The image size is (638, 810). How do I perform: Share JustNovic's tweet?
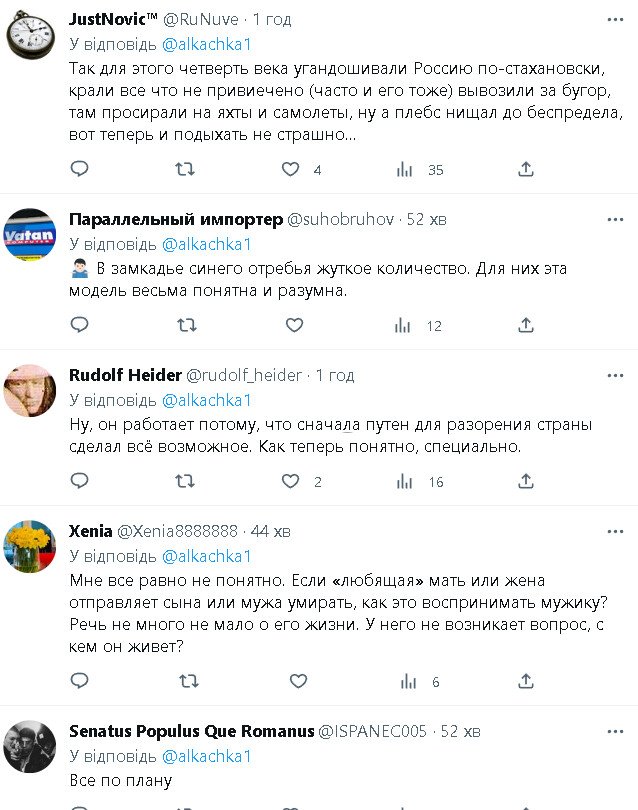(526, 170)
